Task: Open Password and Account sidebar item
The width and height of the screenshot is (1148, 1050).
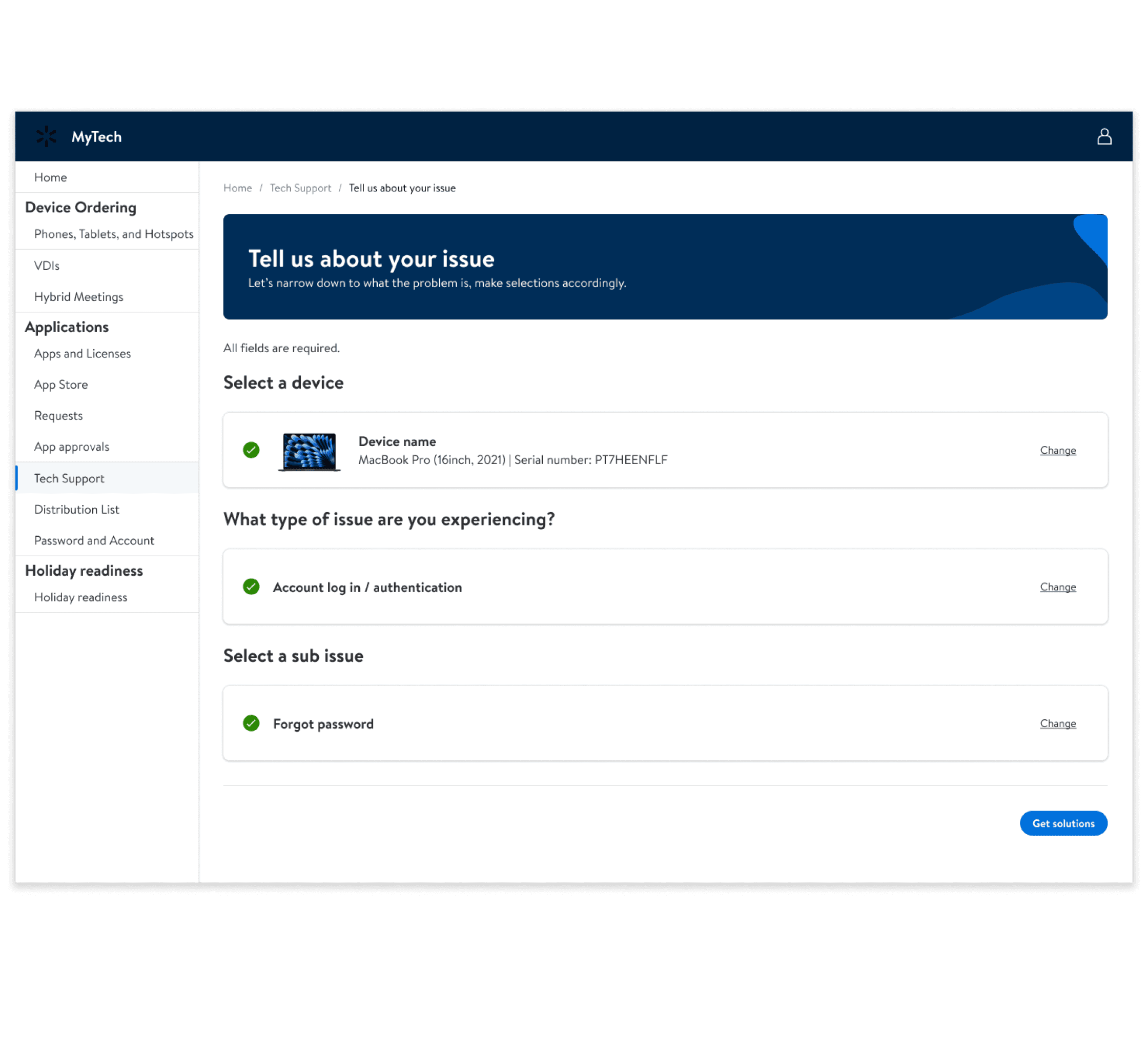Action: click(x=94, y=540)
